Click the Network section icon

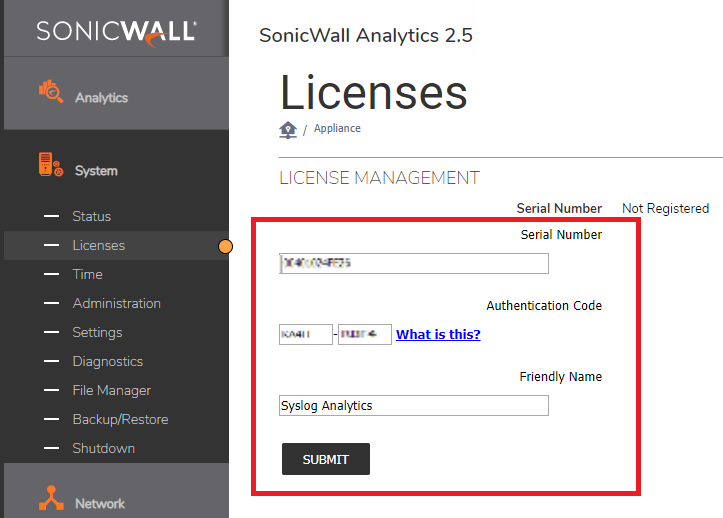click(51, 498)
